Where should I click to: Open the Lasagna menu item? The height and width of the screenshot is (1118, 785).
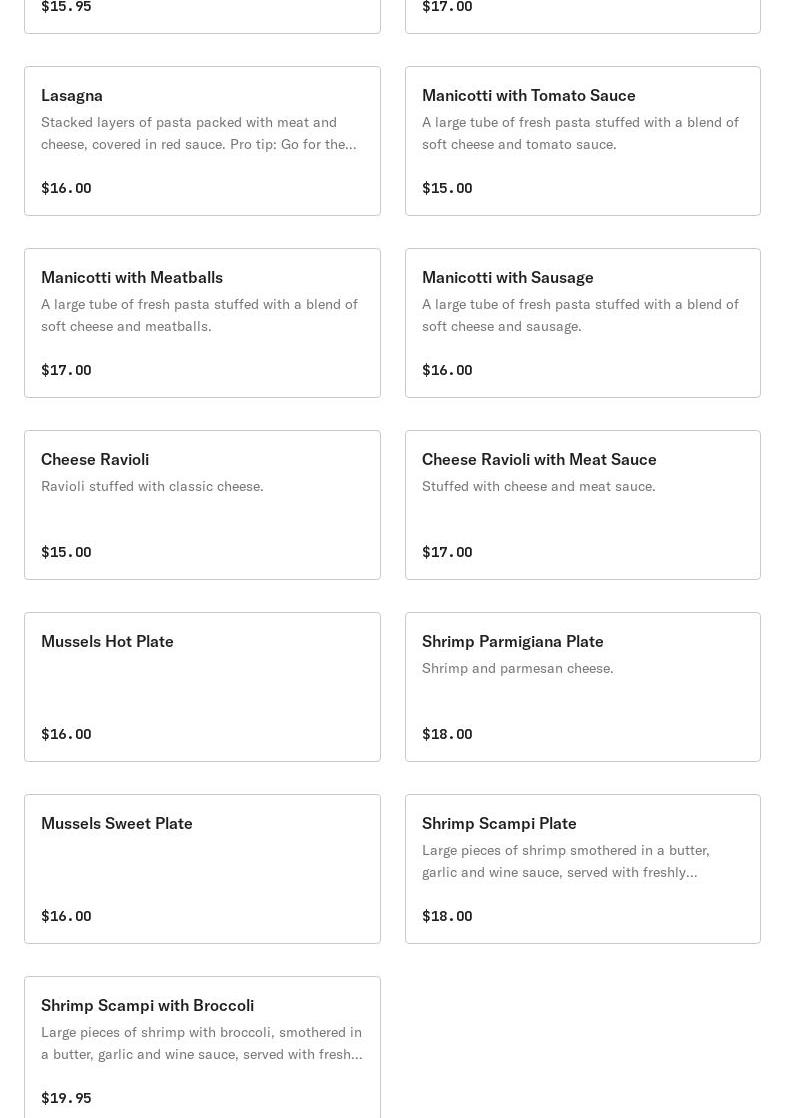202,141
